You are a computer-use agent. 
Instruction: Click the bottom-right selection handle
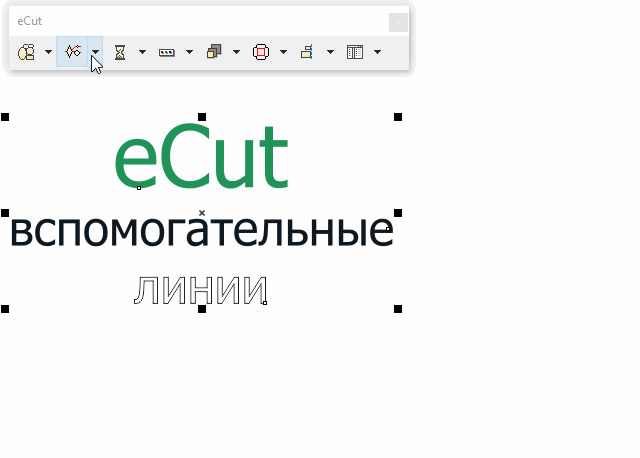pos(398,309)
